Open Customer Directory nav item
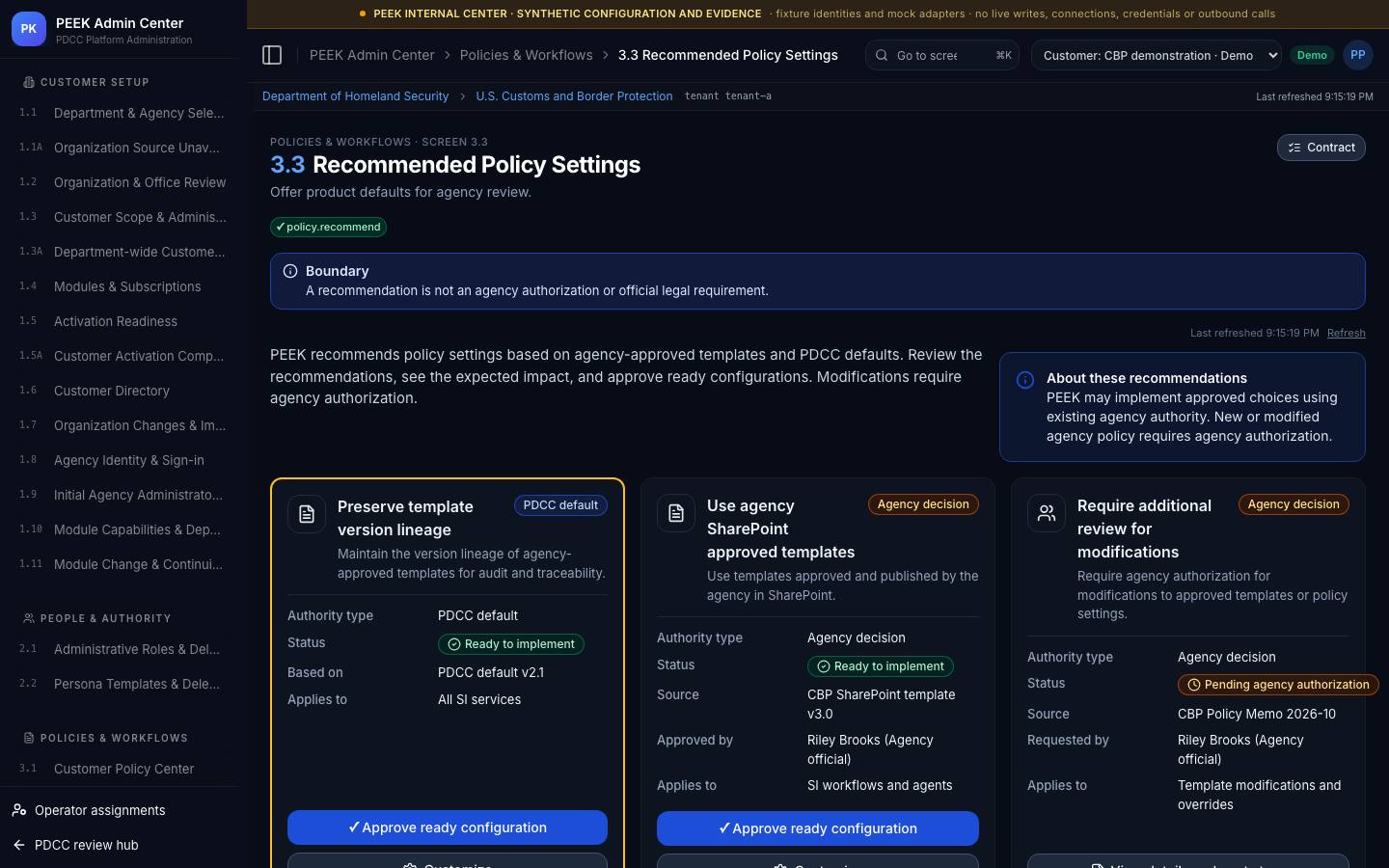The height and width of the screenshot is (868, 1389). point(122,391)
